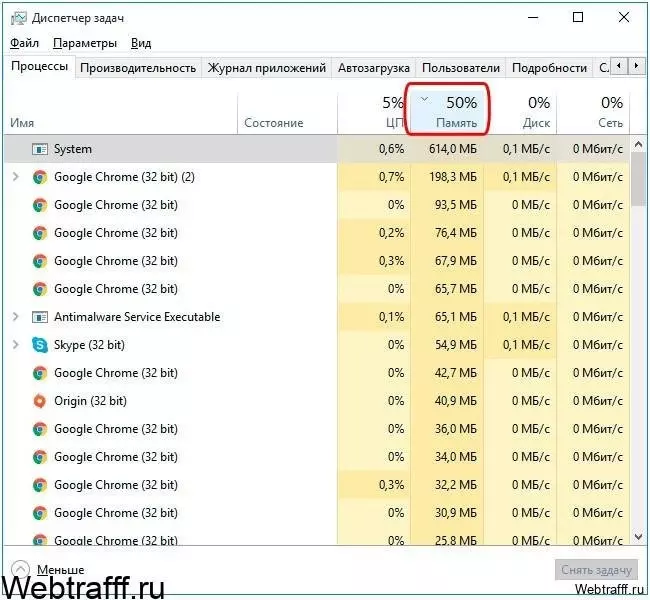This screenshot has width=650, height=600.
Task: Show more tabs with right arrow
Action: pos(636,66)
